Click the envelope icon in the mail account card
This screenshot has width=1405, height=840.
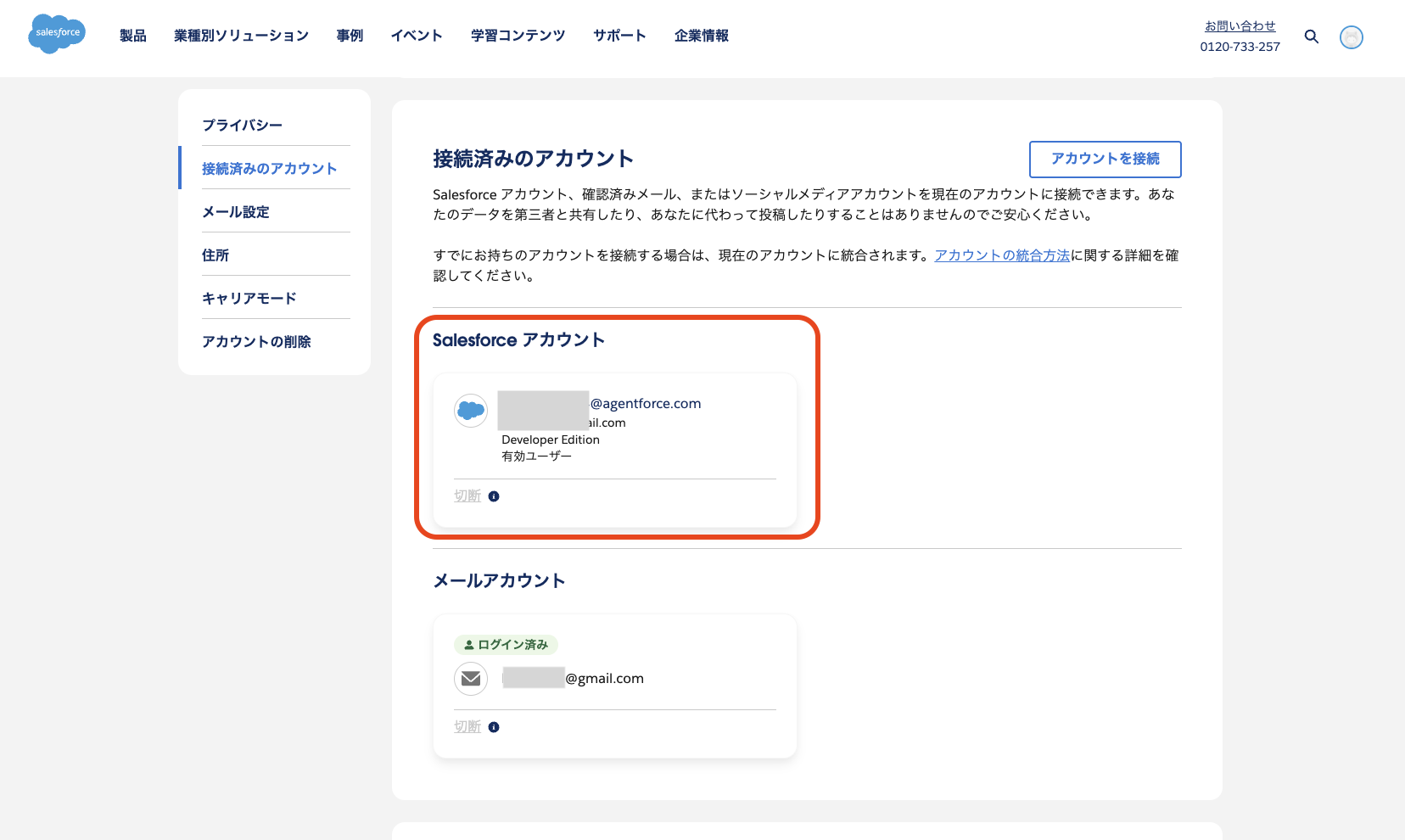click(471, 679)
